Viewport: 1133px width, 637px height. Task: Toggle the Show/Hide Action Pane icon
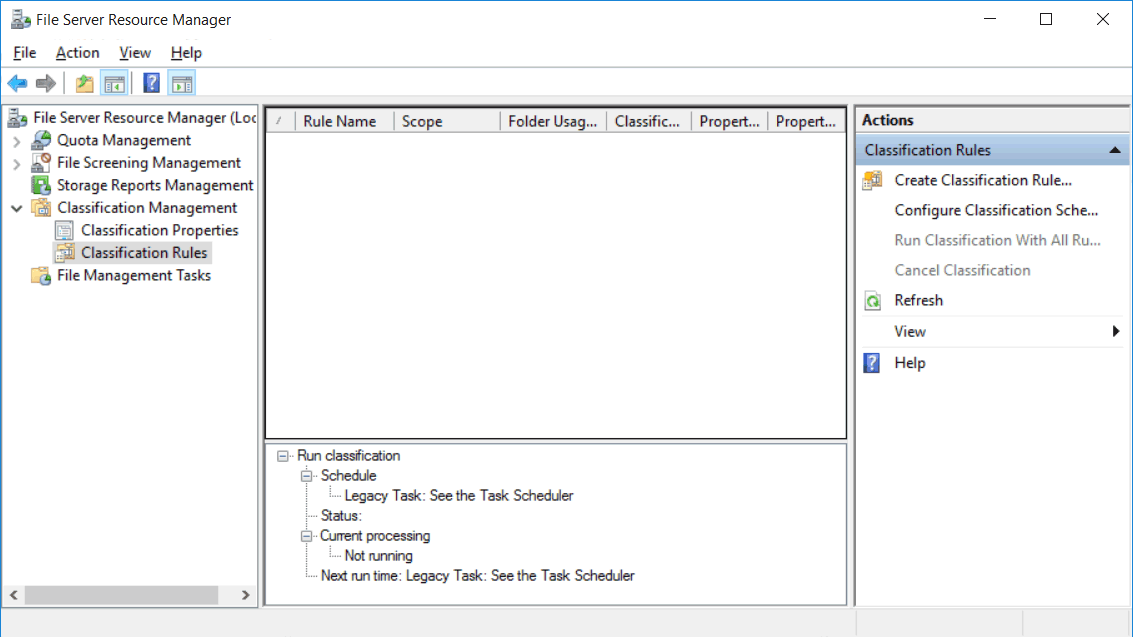point(182,84)
